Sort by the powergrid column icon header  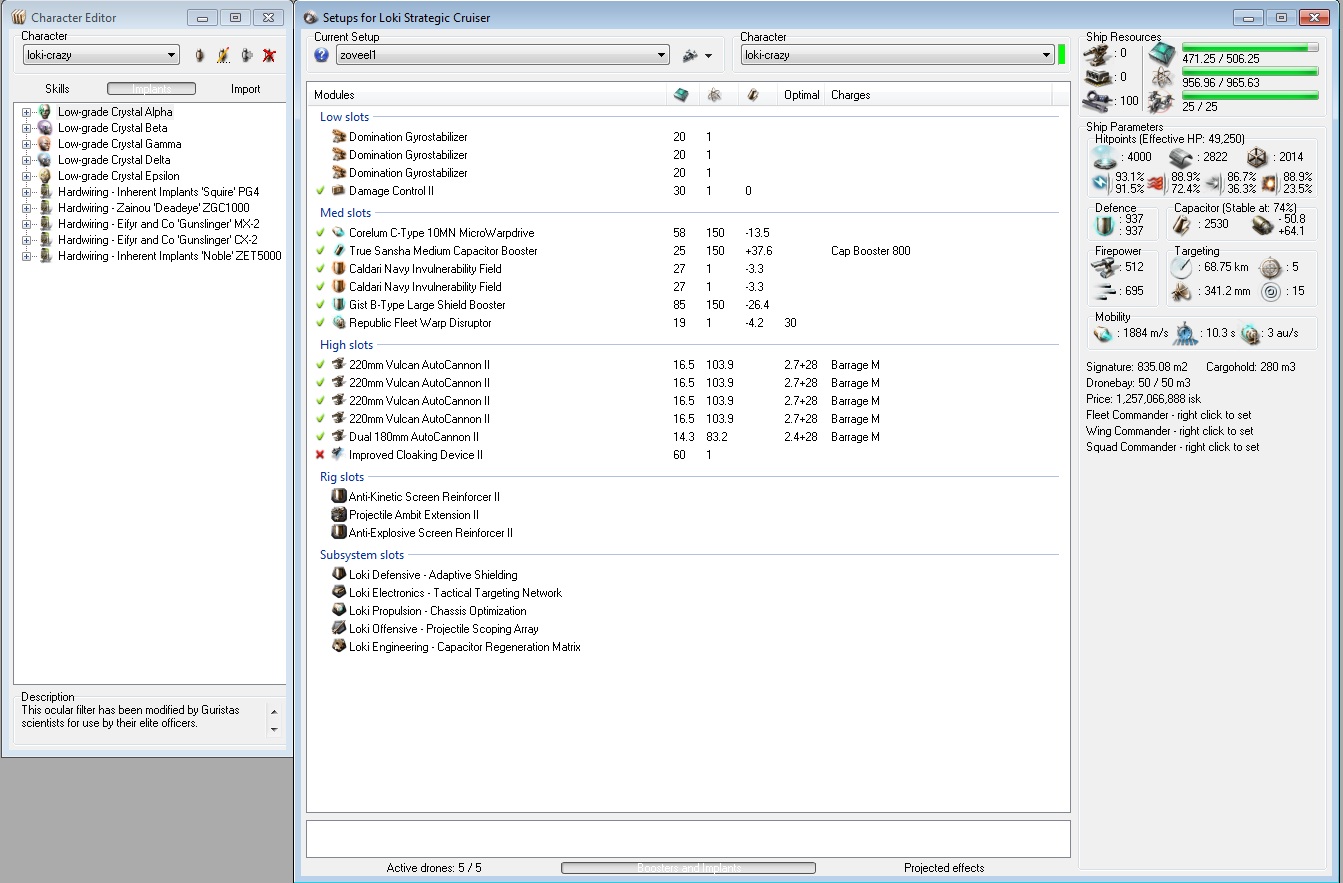(714, 95)
